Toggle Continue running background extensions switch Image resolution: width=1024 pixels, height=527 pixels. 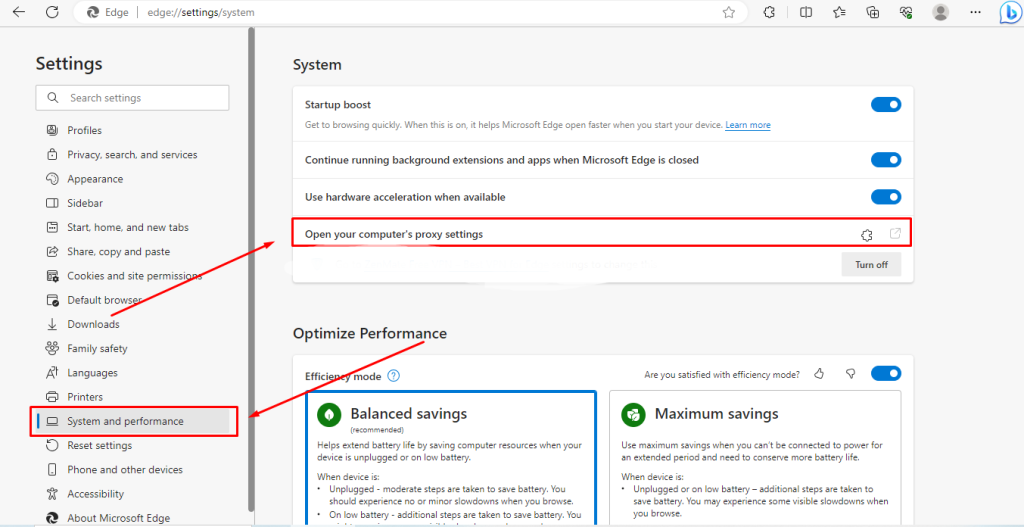coord(886,160)
